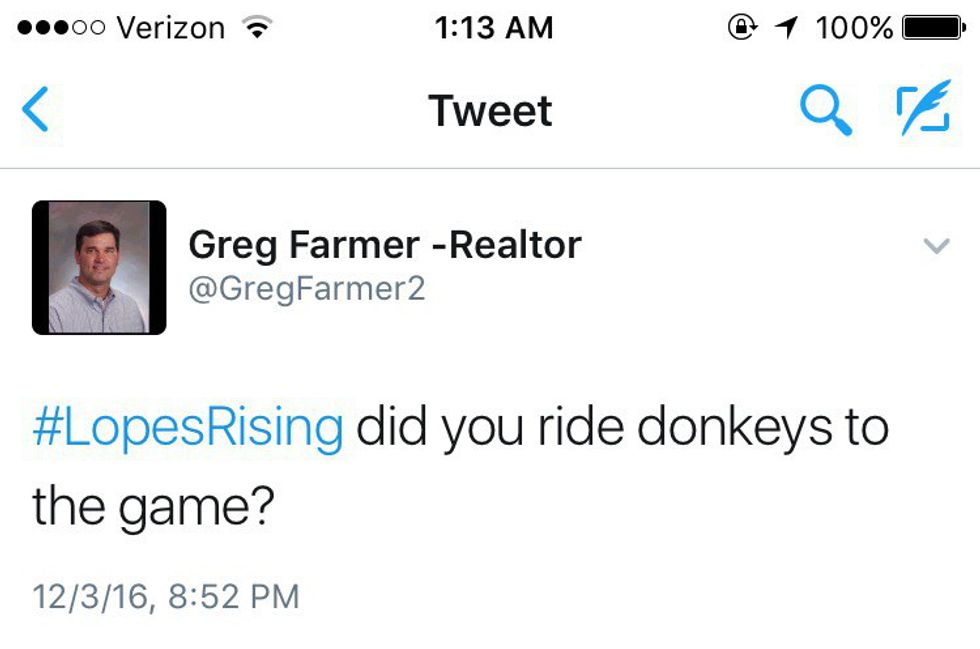Tap the location services arrow icon
Image resolution: width=980 pixels, height=649 pixels.
(788, 28)
